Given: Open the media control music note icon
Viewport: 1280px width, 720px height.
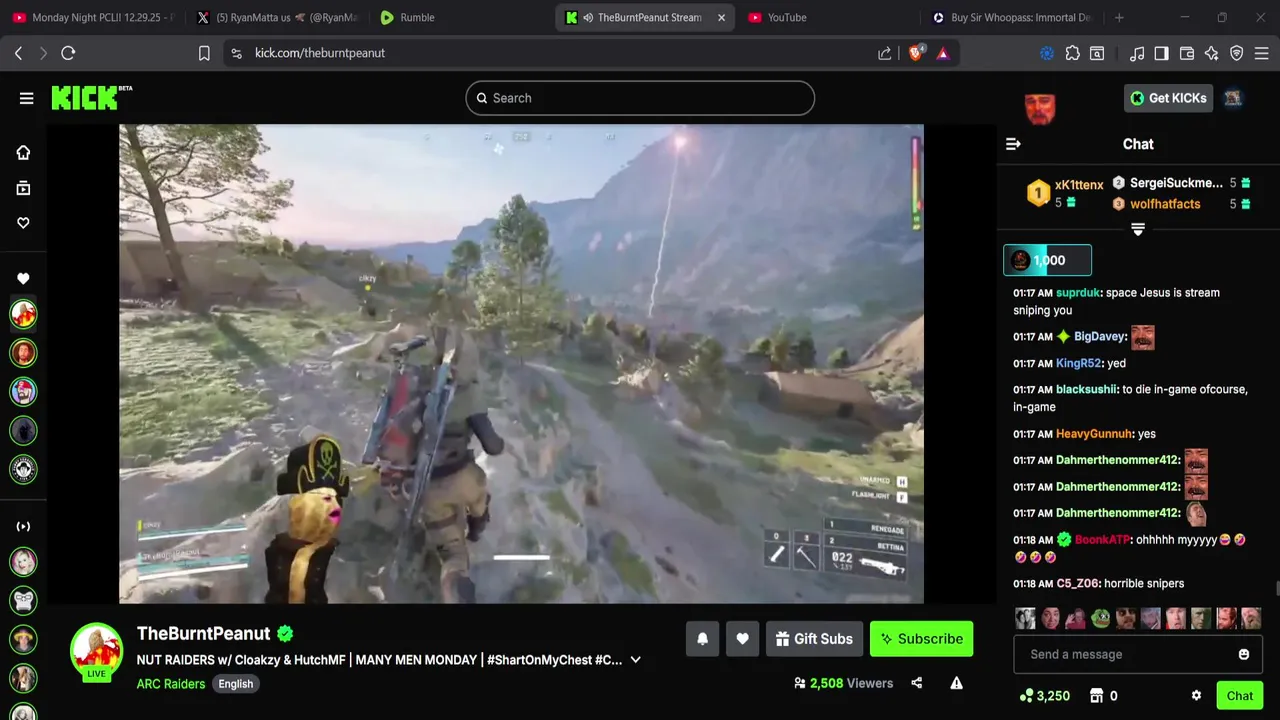Looking at the screenshot, I should 1137,53.
